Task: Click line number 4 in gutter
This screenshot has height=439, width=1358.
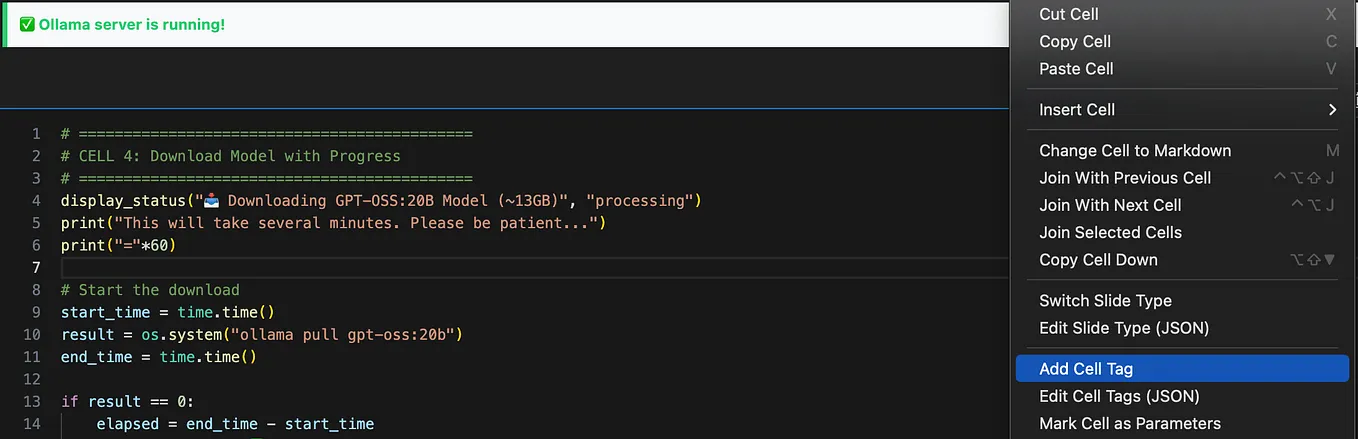Action: 36,200
